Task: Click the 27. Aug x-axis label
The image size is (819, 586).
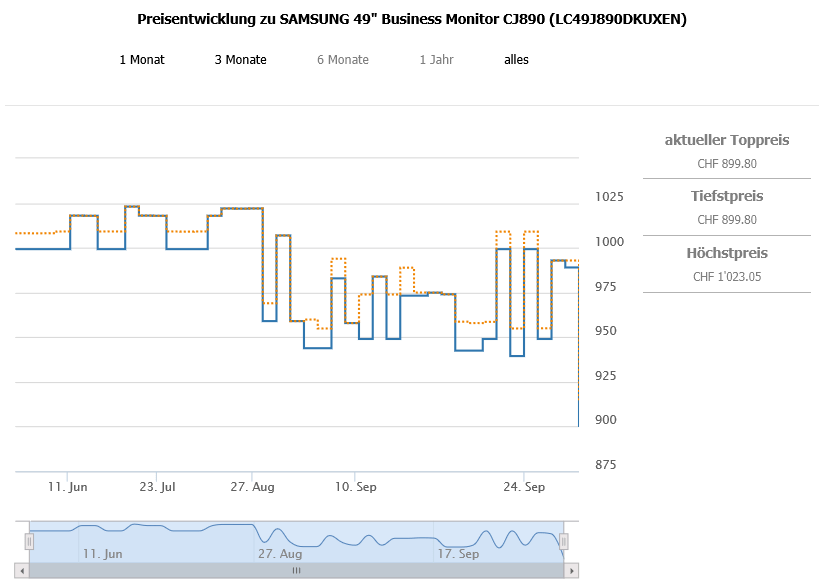Action: tap(252, 487)
